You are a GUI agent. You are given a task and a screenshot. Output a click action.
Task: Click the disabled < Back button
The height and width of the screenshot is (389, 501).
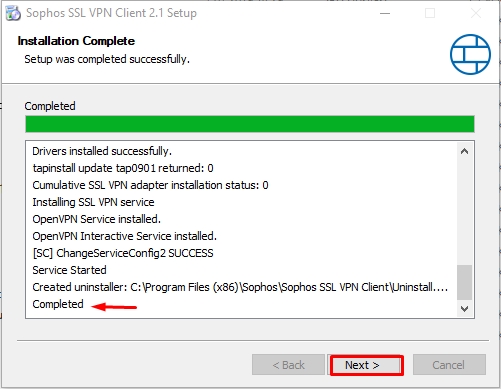click(x=288, y=365)
